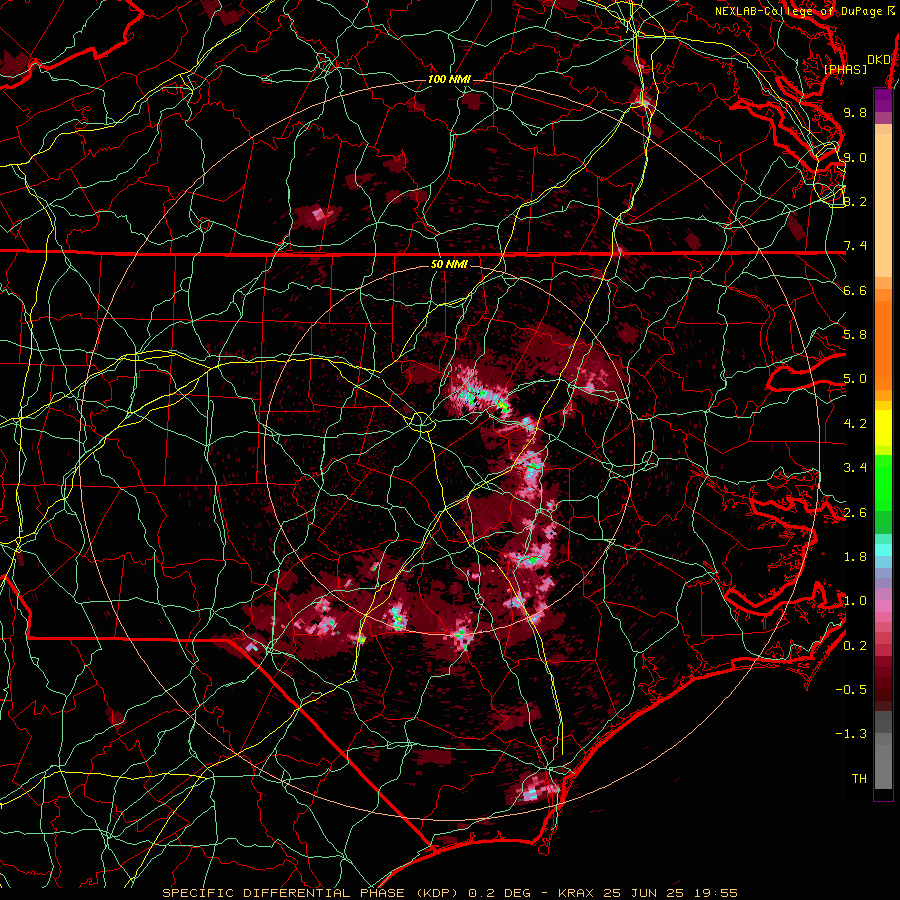The width and height of the screenshot is (900, 900).
Task: Click the small storm cell north of the state line
Action: [319, 216]
